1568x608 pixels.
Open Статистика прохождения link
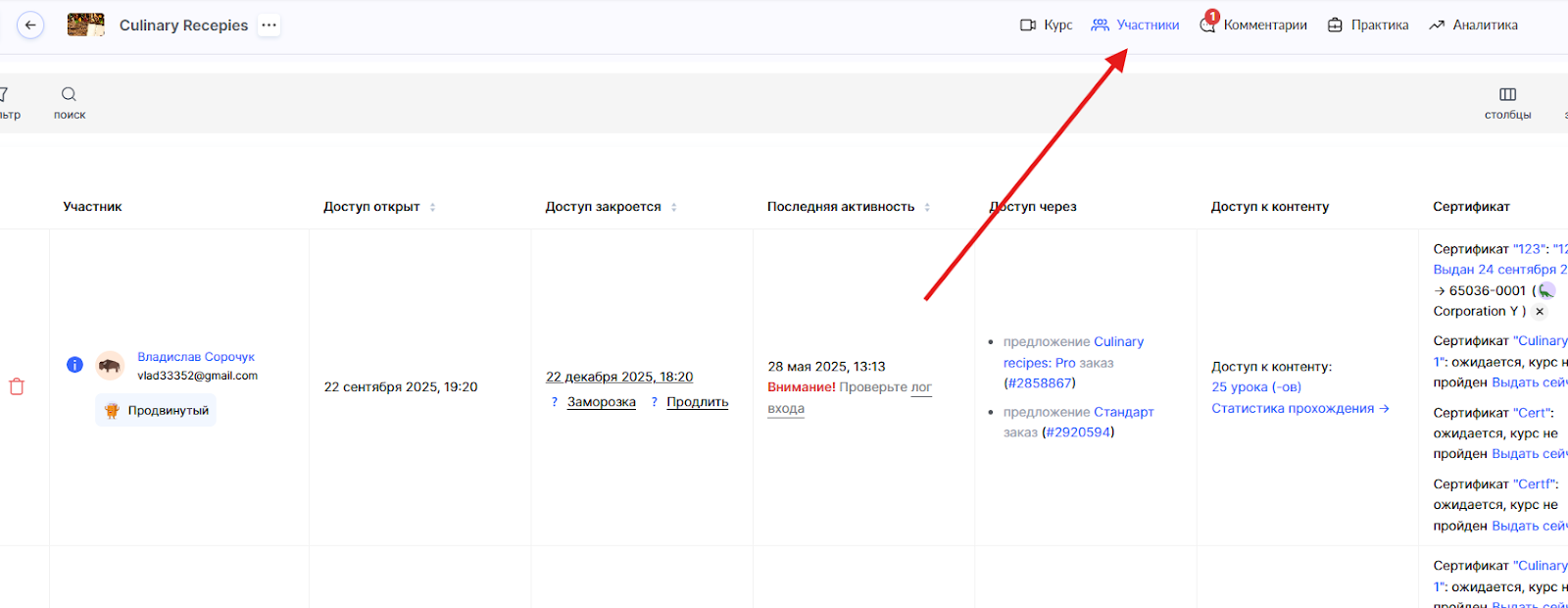(x=1299, y=409)
